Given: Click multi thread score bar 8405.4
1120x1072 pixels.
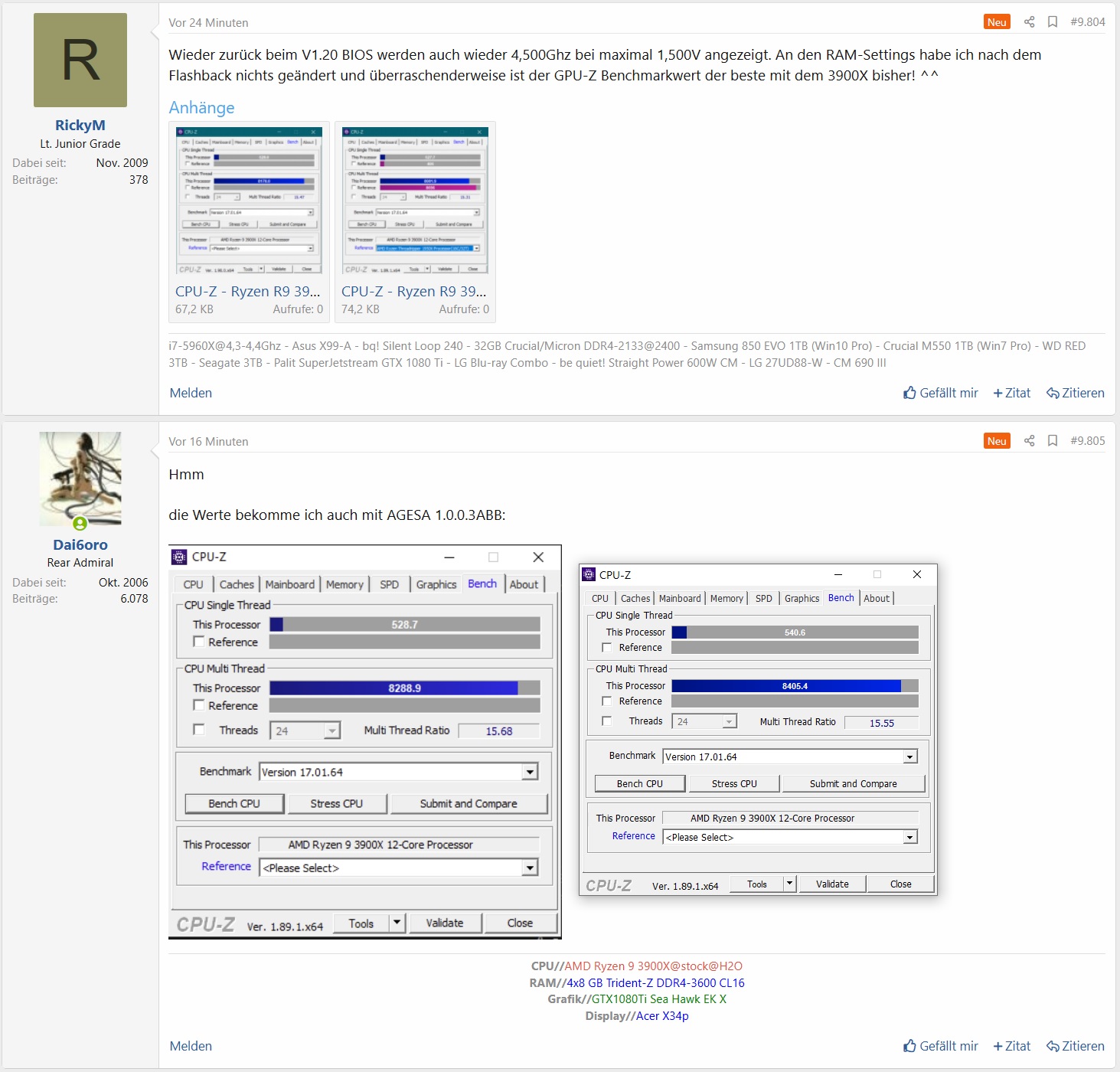Looking at the screenshot, I should (795, 686).
